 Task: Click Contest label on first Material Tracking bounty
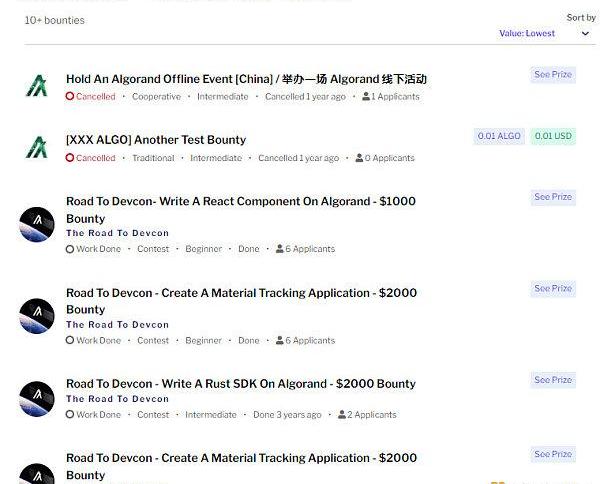click(153, 341)
